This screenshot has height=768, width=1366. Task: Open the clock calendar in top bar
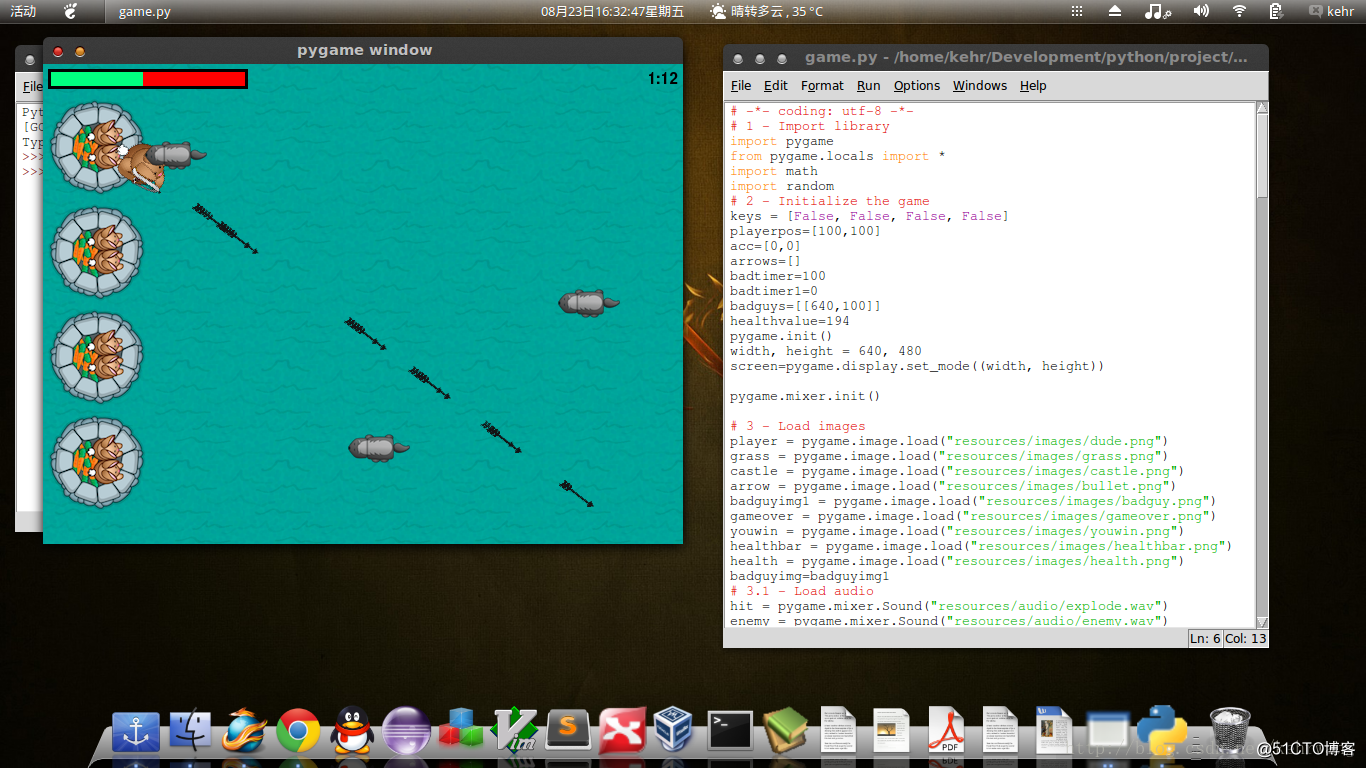point(613,11)
